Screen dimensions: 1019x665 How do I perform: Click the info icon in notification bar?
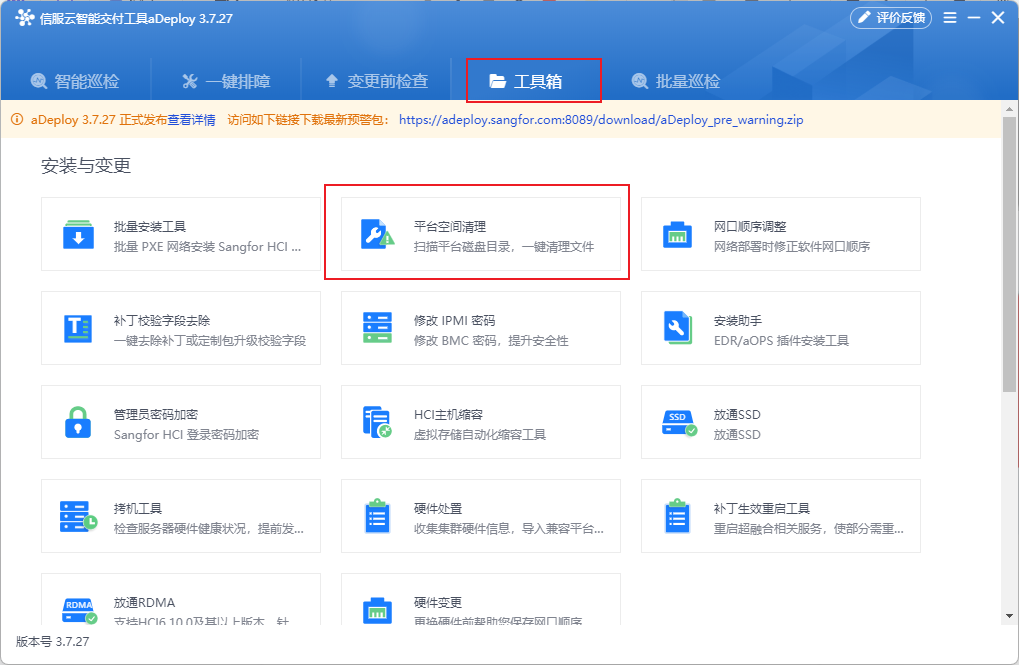[x=17, y=120]
